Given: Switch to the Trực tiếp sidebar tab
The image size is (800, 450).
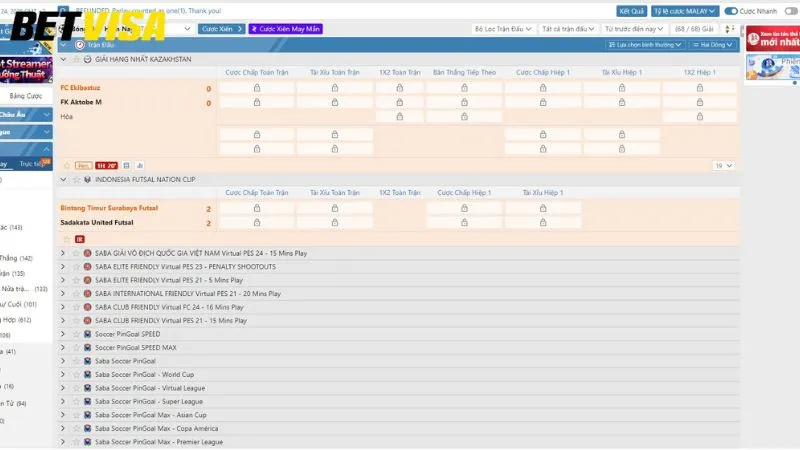Looking at the screenshot, I should [x=33, y=164].
